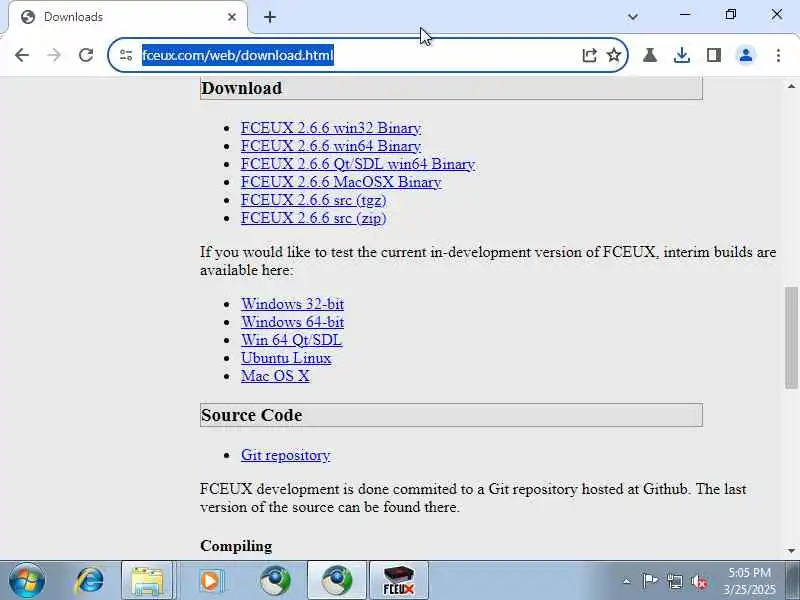Click the page scrollbar up arrow
This screenshot has width=800, height=600.
click(791, 86)
